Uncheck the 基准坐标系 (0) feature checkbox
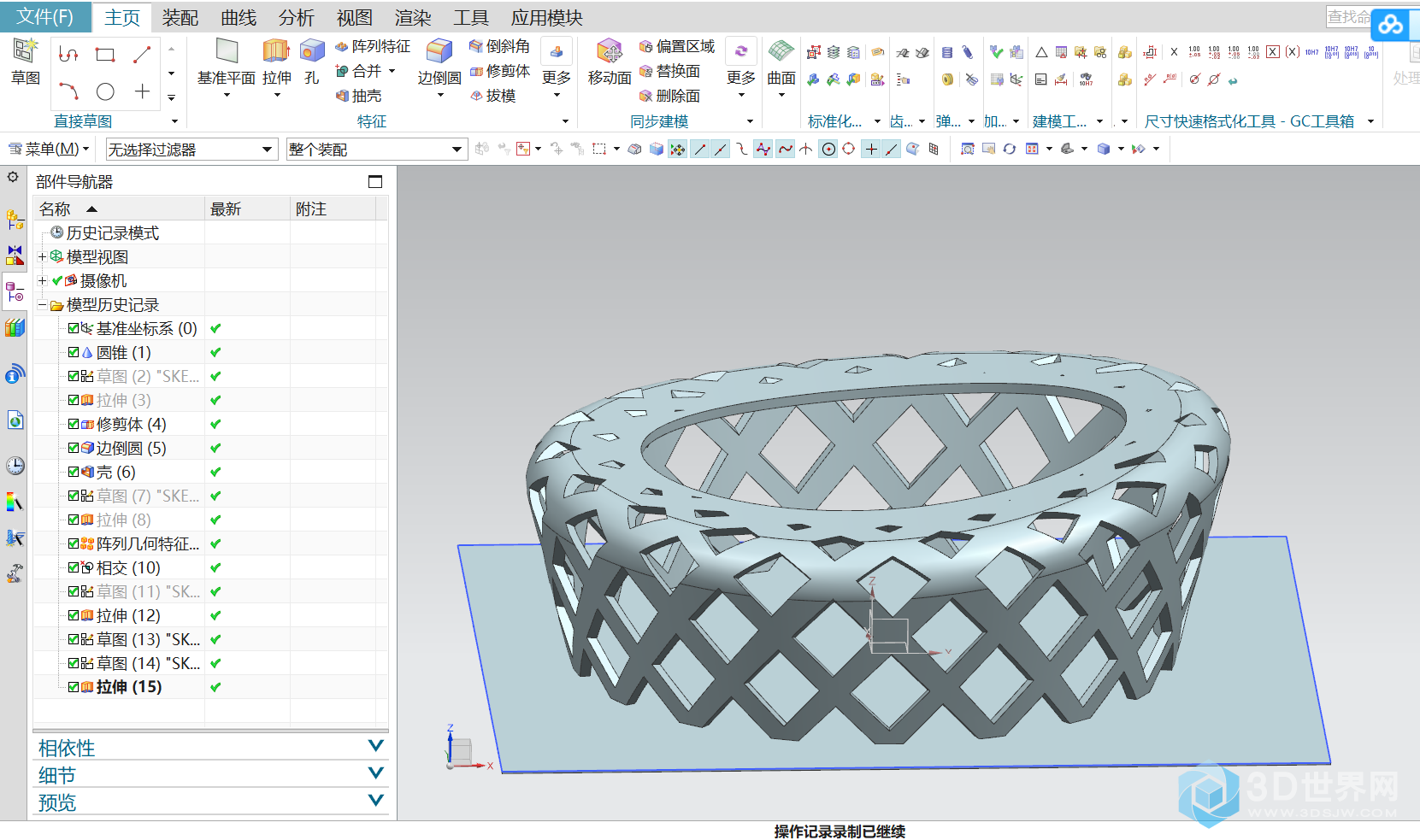 [74, 328]
